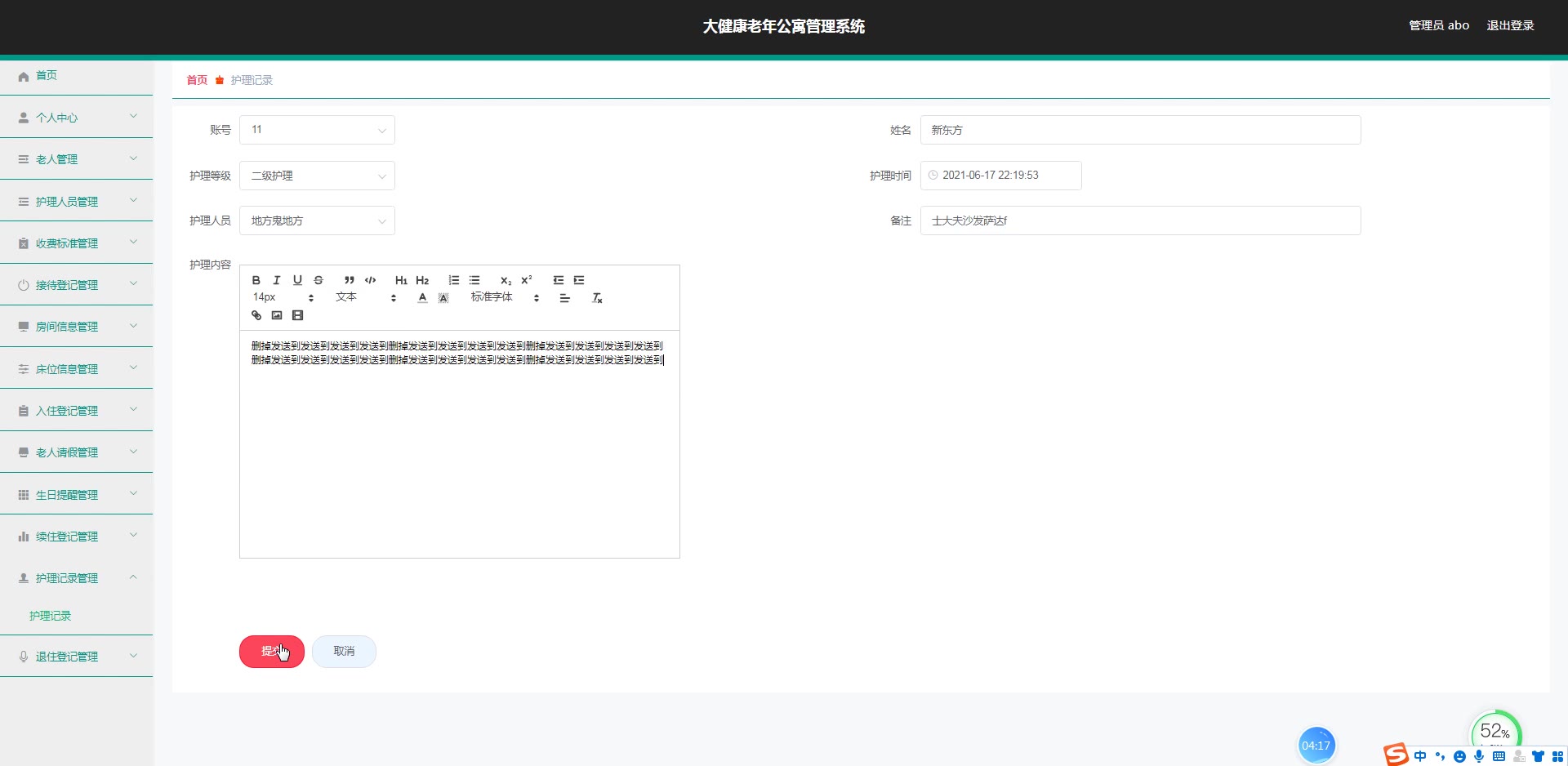Open the IME toolbox grid icon

point(1557,756)
